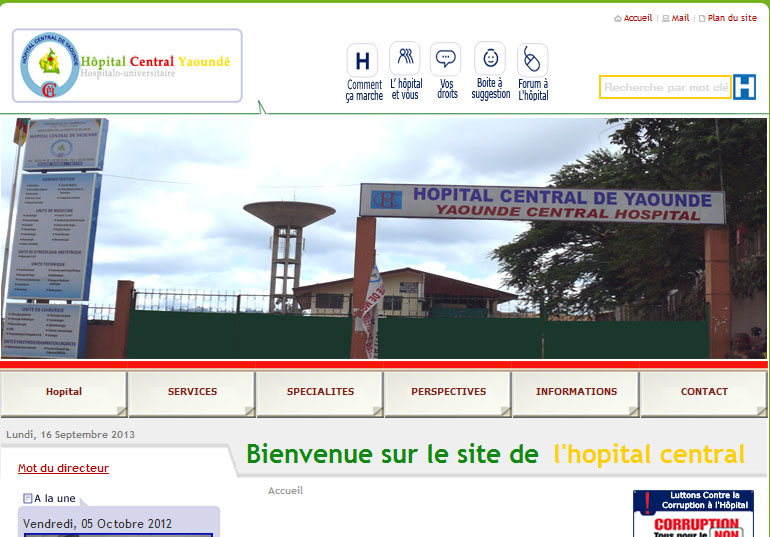Click the Plan du site page icon
This screenshot has height=537, width=770.
tap(702, 19)
